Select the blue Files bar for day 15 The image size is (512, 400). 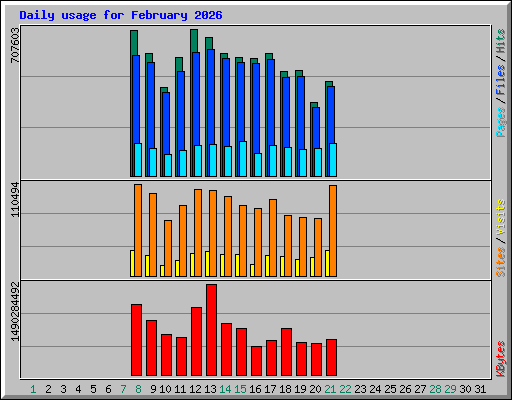coord(241,102)
